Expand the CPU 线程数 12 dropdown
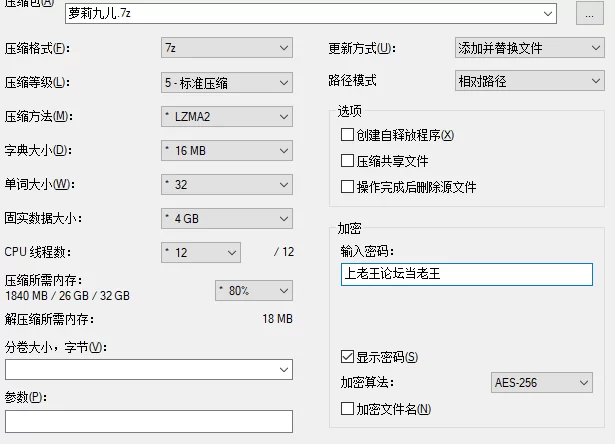 (201, 253)
